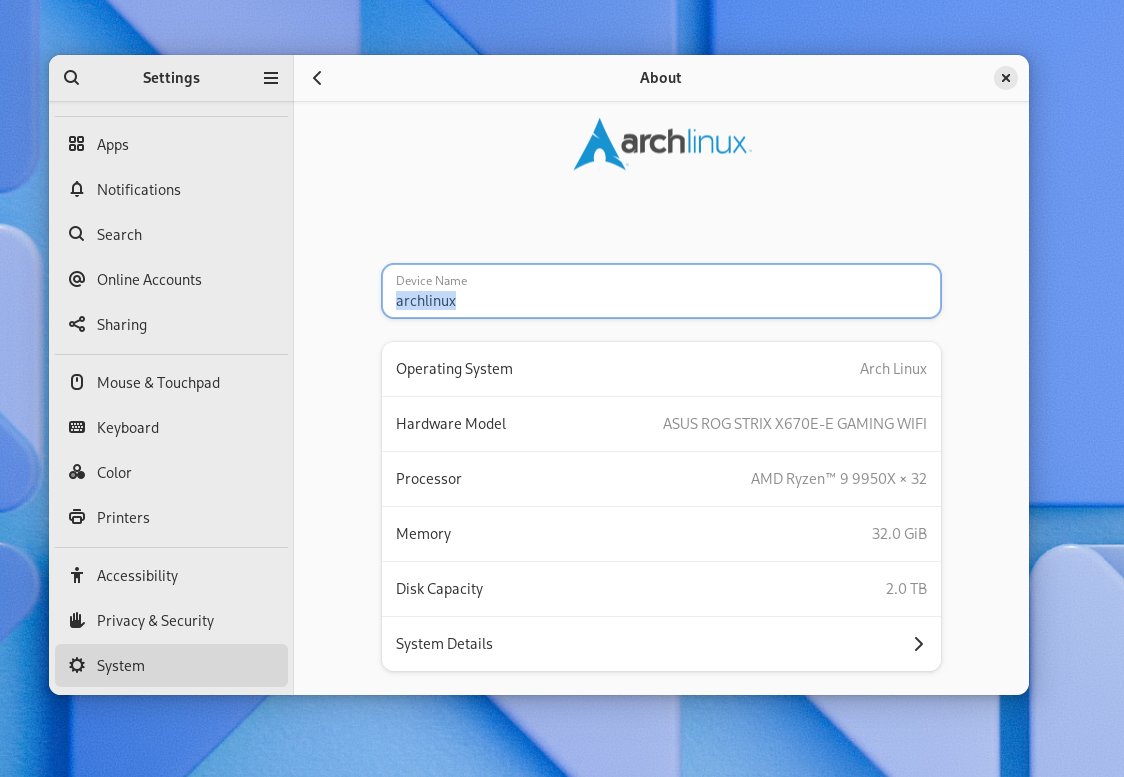Open the Notifications settings panel
The image size is (1124, 777).
[x=171, y=189]
